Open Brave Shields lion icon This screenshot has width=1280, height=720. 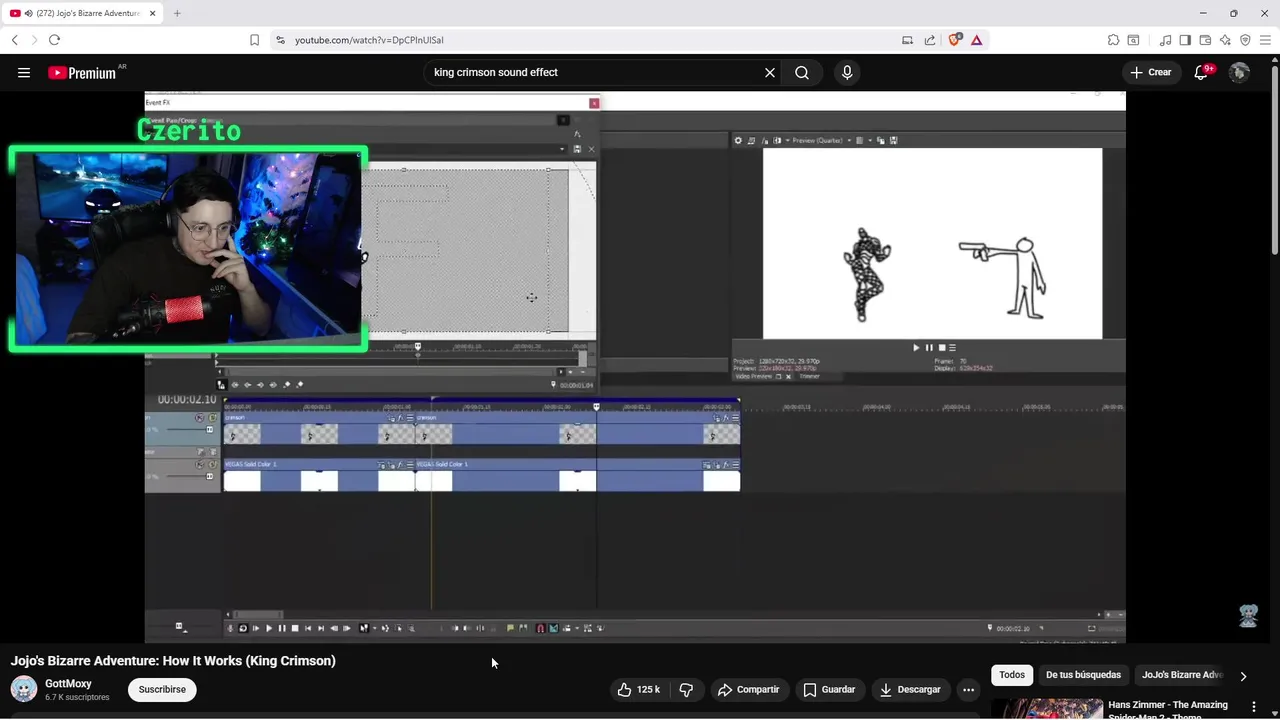[x=954, y=40]
